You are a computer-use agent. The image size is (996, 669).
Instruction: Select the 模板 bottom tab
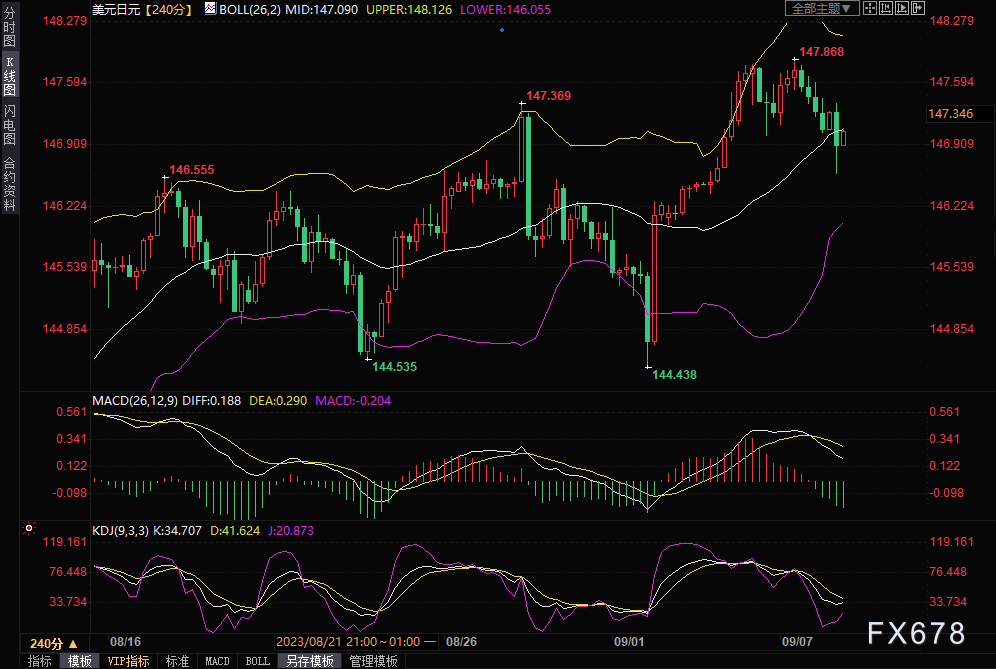(79, 661)
